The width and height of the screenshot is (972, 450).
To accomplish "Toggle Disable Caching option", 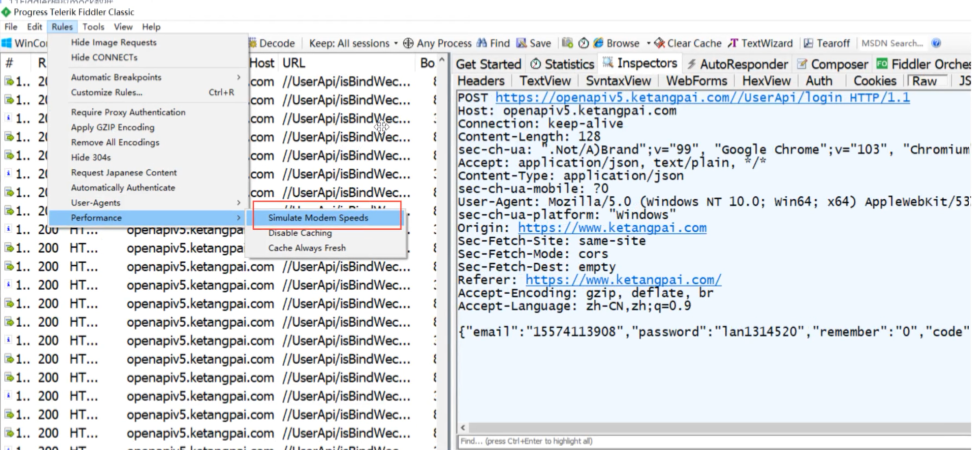I will (x=300, y=233).
